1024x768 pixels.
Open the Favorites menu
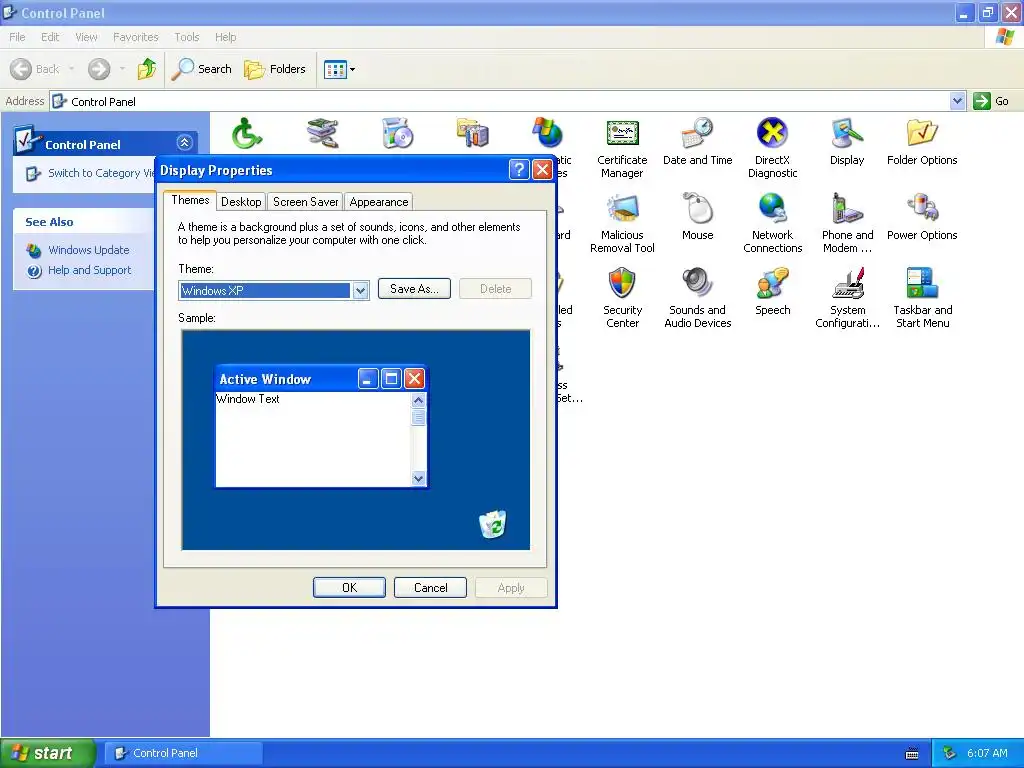(x=135, y=37)
